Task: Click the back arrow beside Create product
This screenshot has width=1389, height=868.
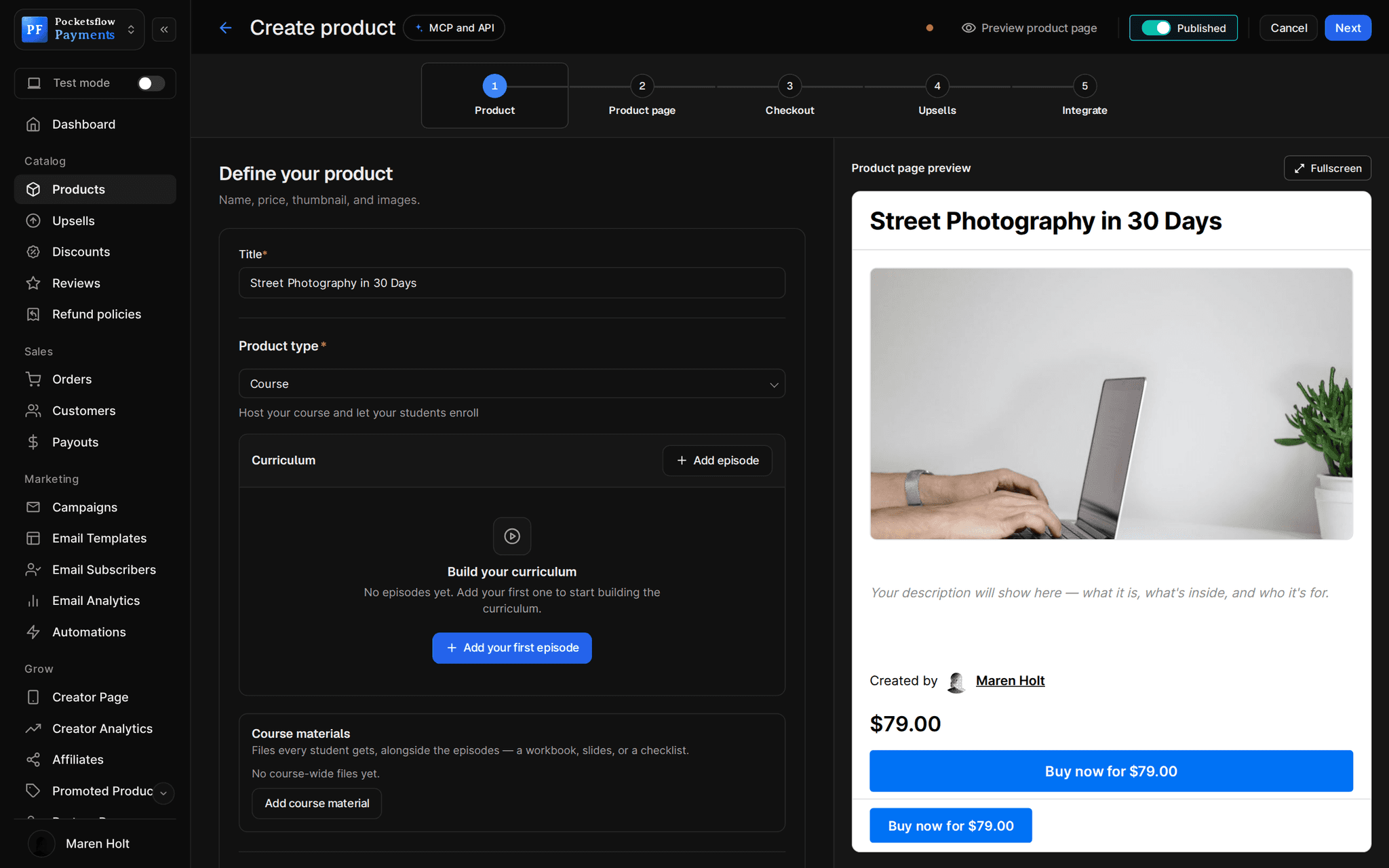Action: (x=226, y=28)
